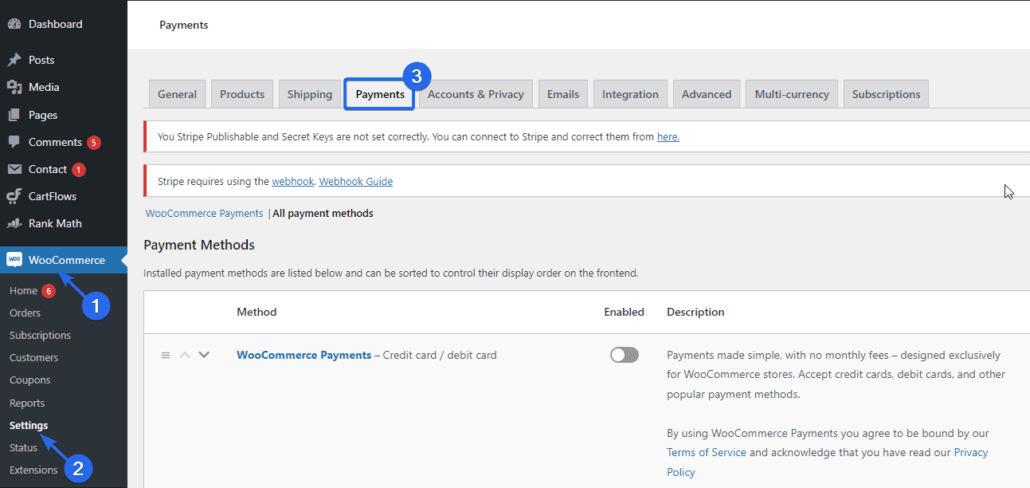
Task: Go to WooCommerce Home submenu
Action: (x=23, y=291)
